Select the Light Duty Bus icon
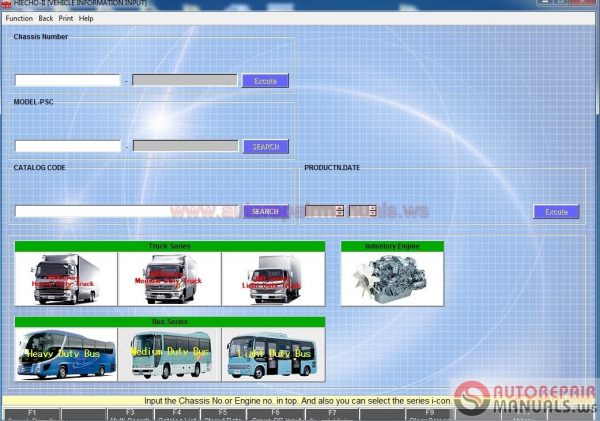Viewport: 600px width, 421px height. [274, 354]
